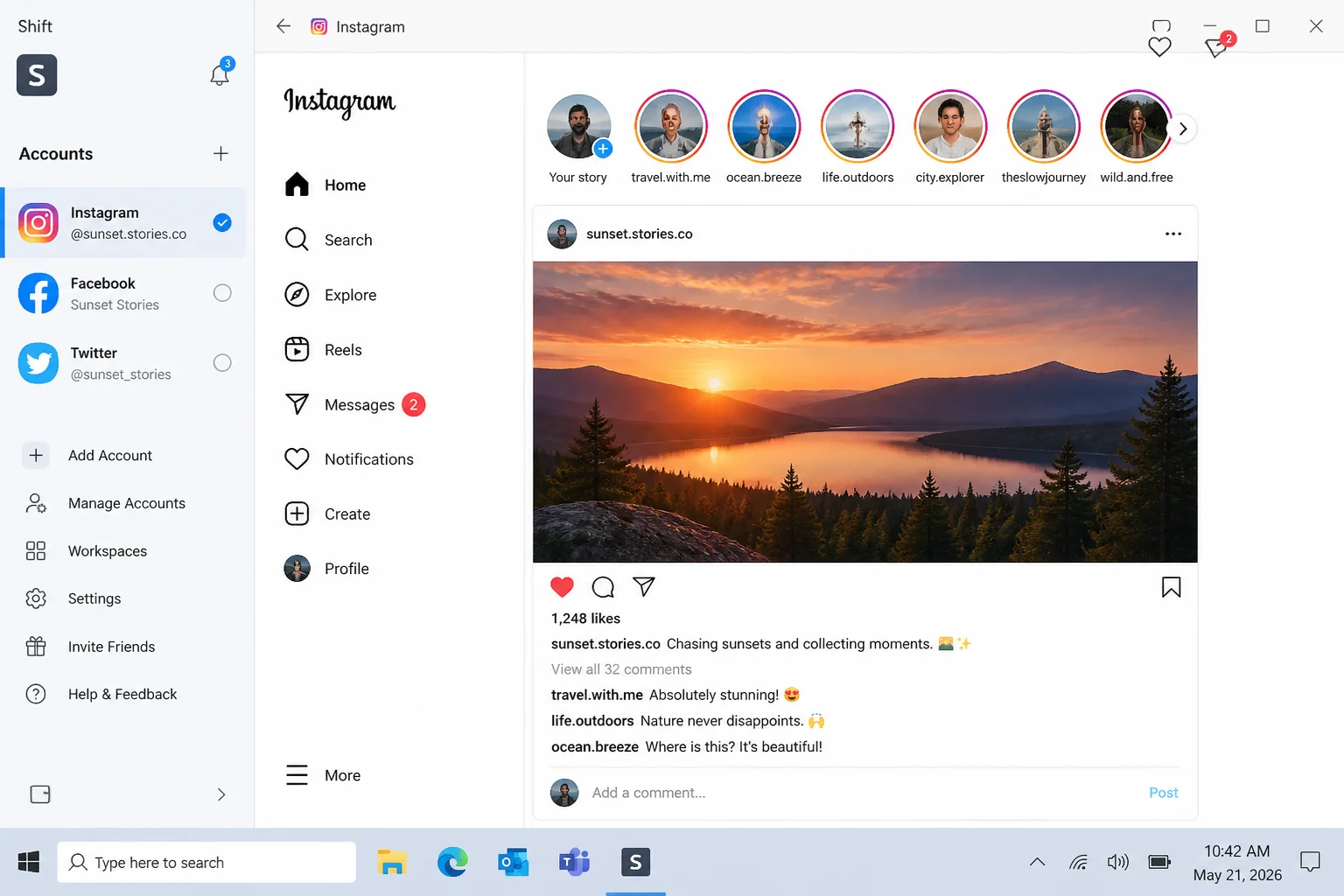Expand the Shift sidebar with the bottom chevron
The image size is (1344, 896).
[x=221, y=794]
